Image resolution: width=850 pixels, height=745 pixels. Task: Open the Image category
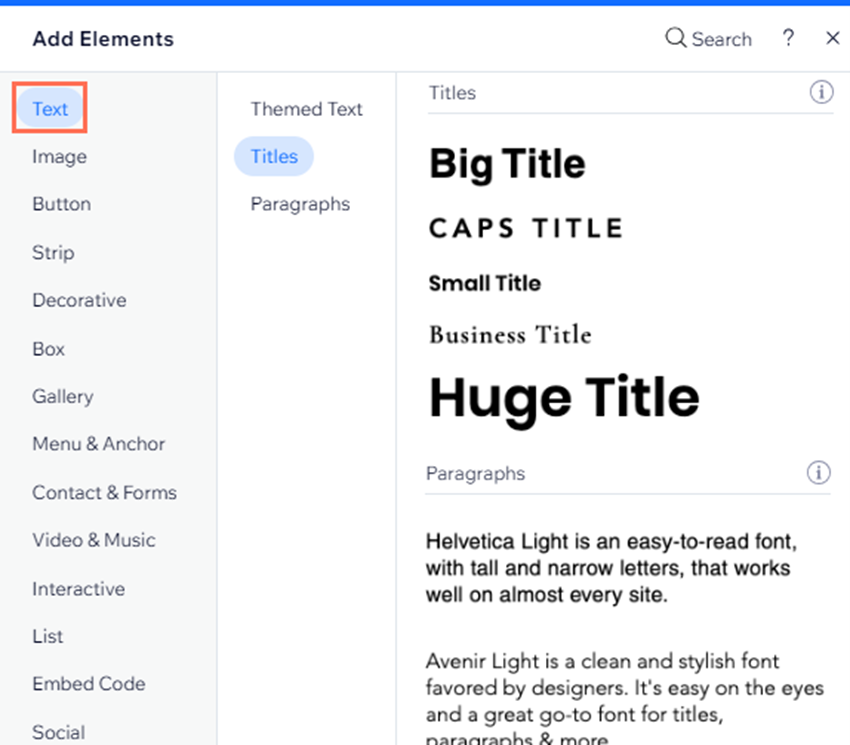[59, 157]
